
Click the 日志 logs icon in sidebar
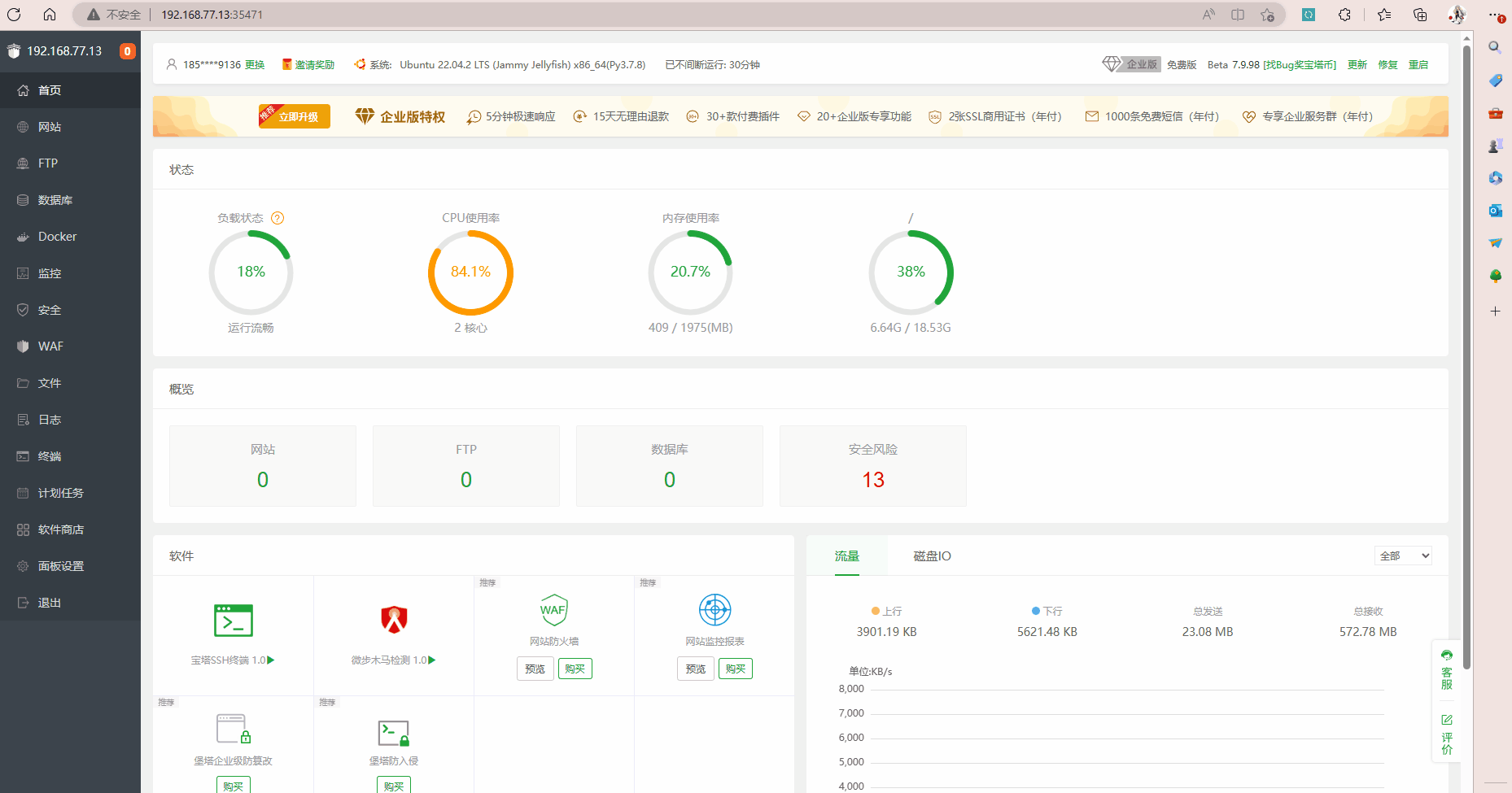coord(23,420)
